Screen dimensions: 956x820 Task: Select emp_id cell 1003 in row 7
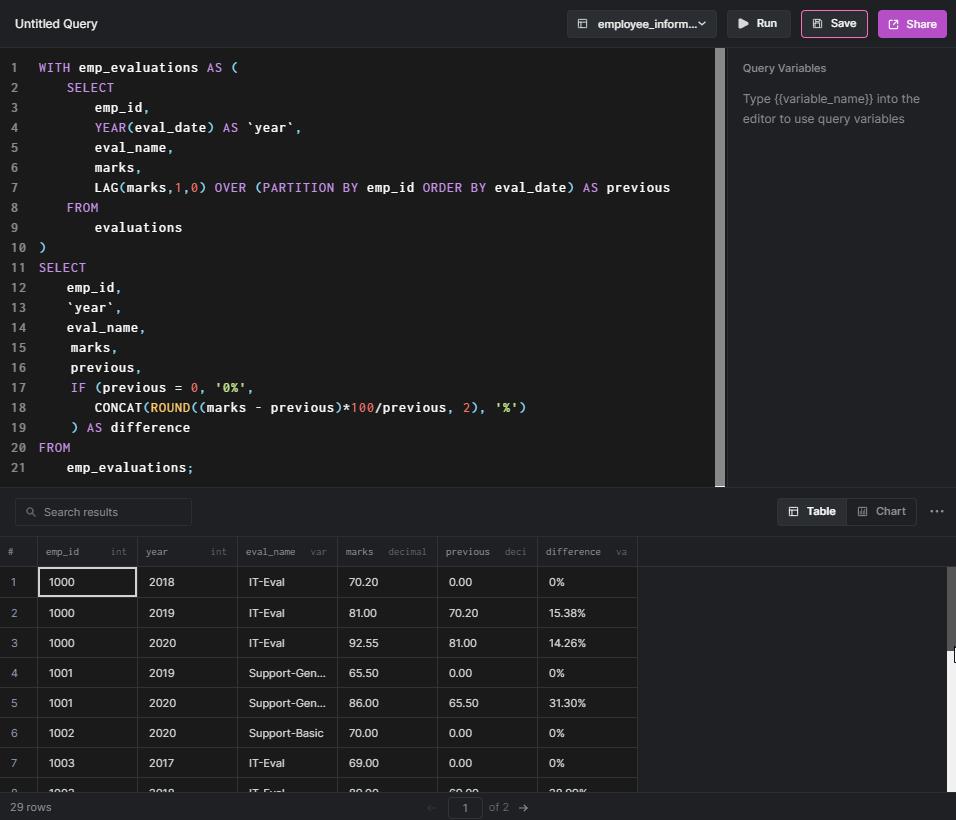coord(87,763)
